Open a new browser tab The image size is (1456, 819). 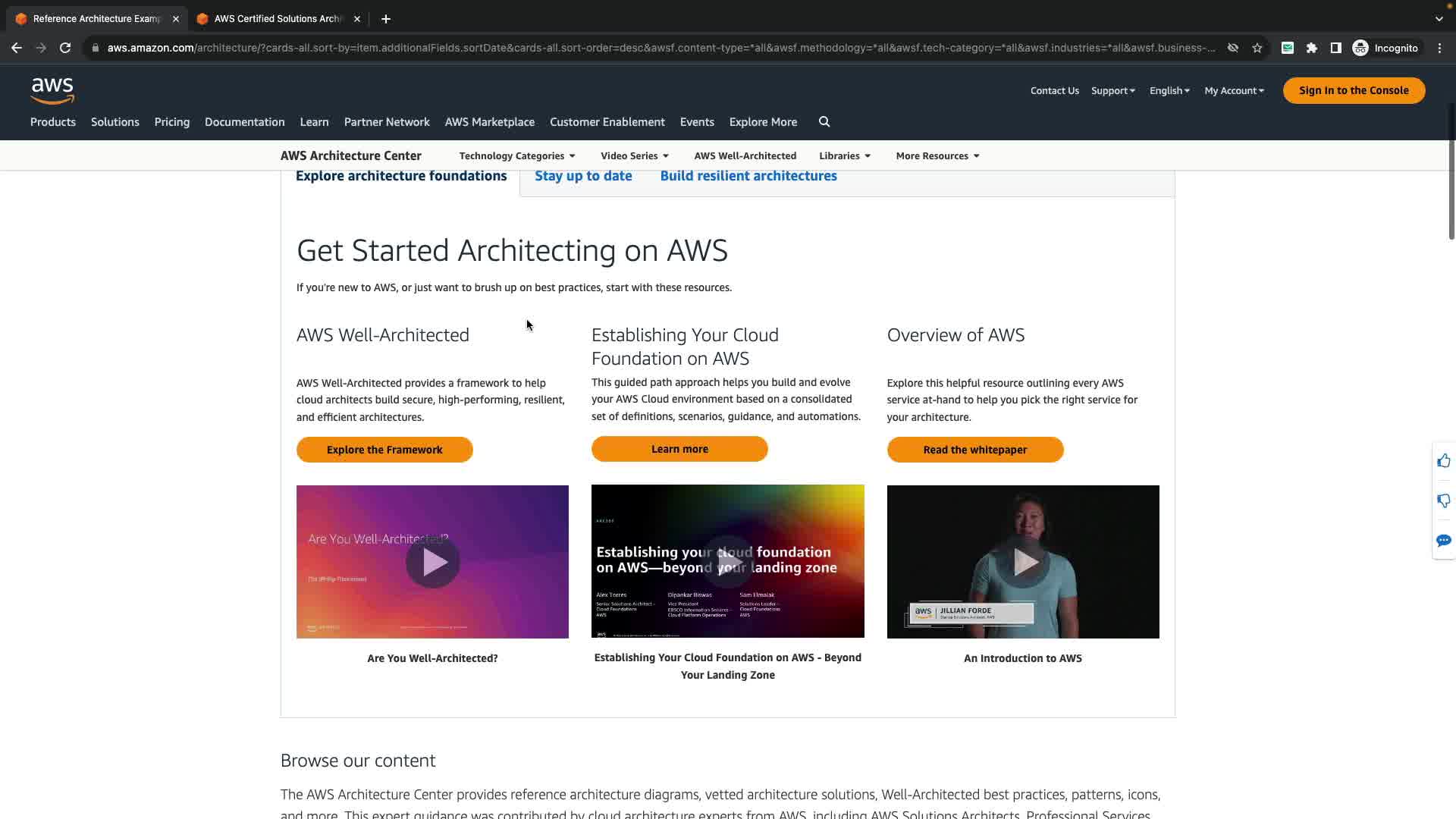point(386,19)
